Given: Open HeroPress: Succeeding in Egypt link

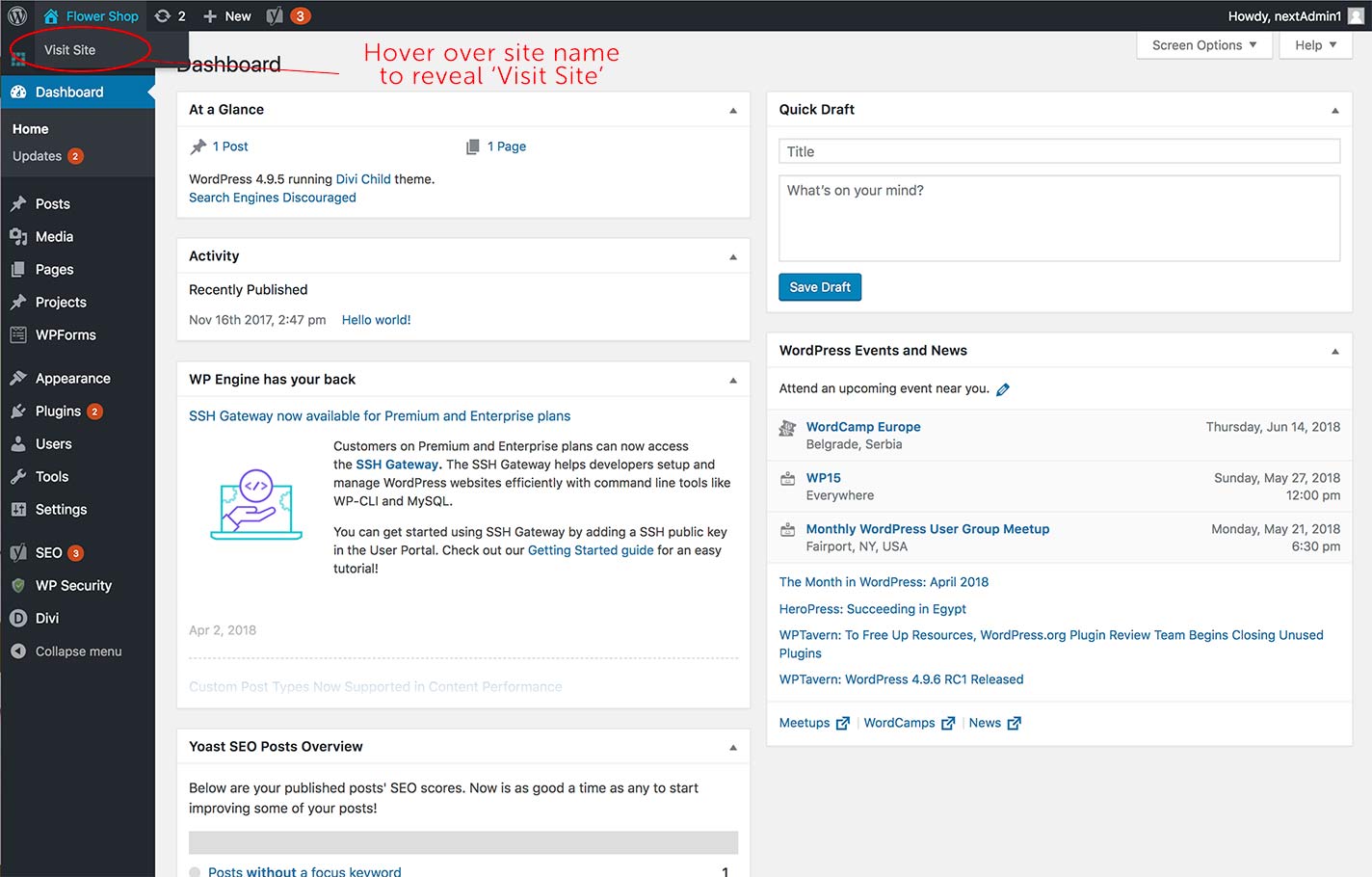Looking at the screenshot, I should click(872, 609).
